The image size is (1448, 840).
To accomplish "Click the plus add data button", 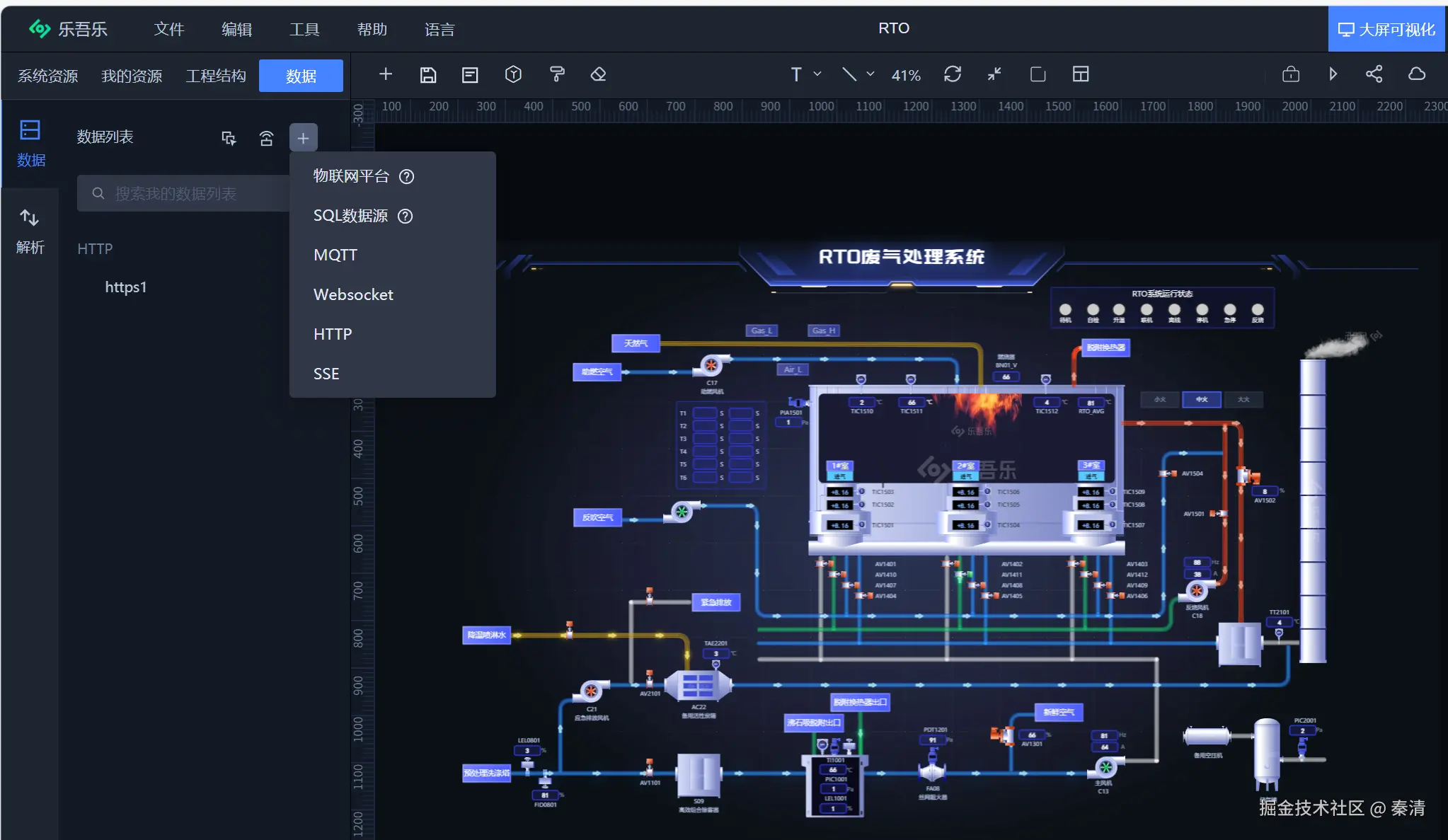I will pyautogui.click(x=303, y=138).
